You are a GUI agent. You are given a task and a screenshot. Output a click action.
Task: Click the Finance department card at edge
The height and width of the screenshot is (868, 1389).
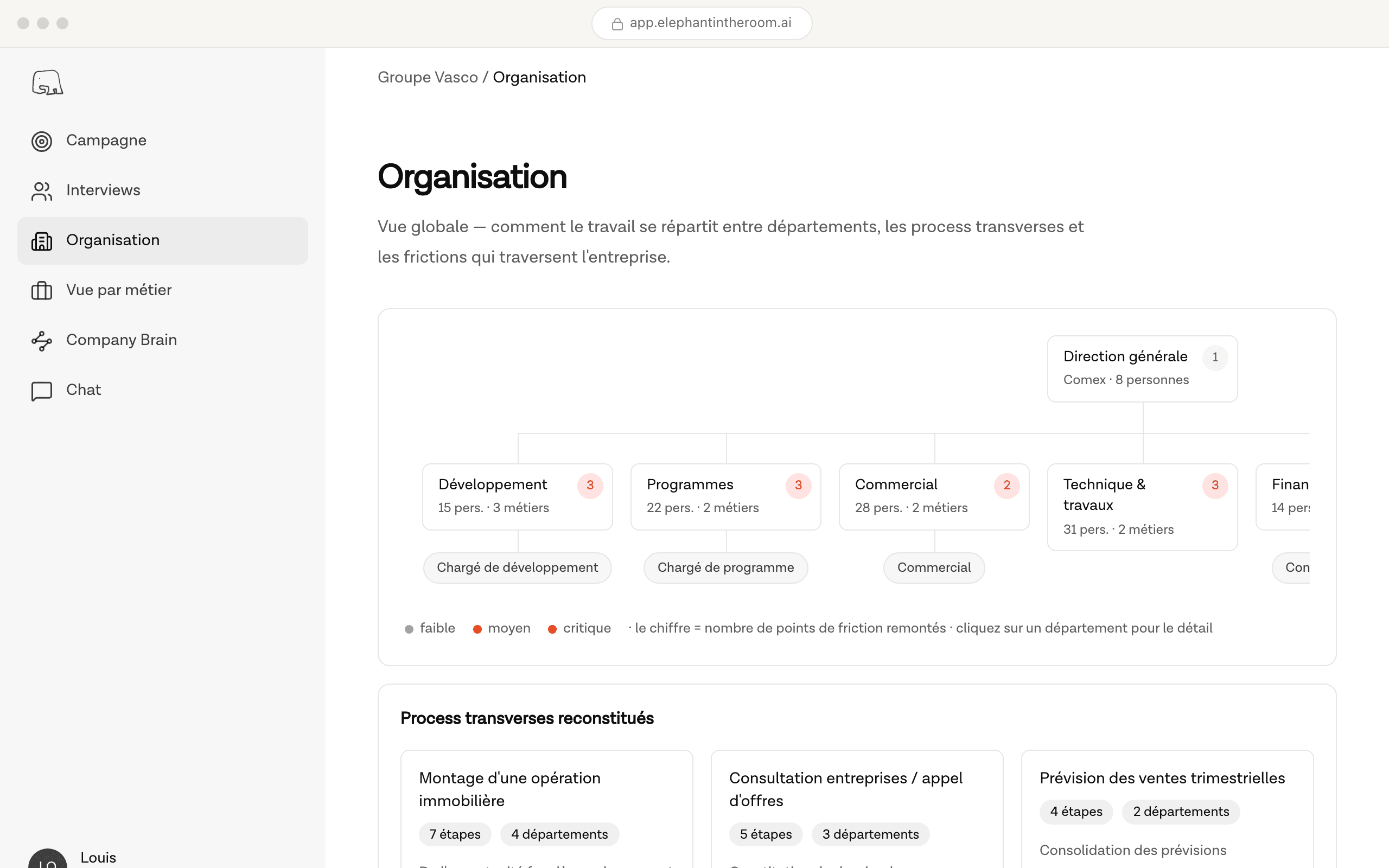[x=1283, y=496]
